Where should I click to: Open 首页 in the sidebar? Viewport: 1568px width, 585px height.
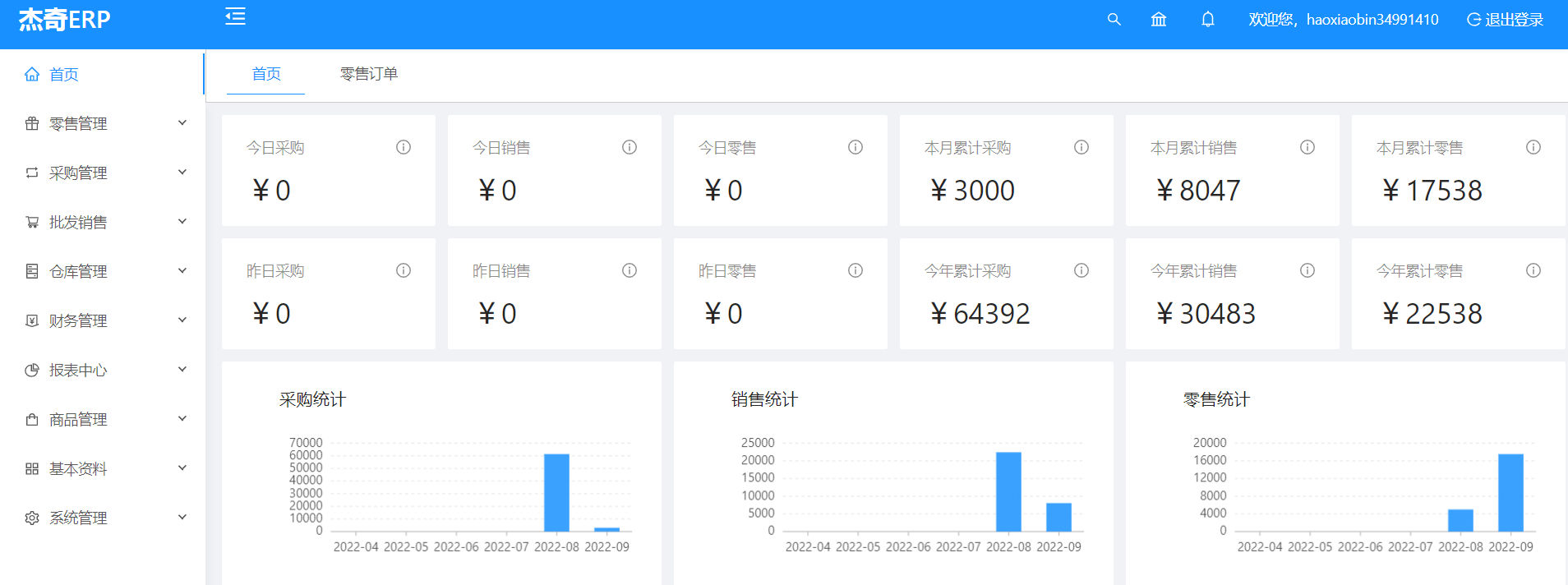64,75
